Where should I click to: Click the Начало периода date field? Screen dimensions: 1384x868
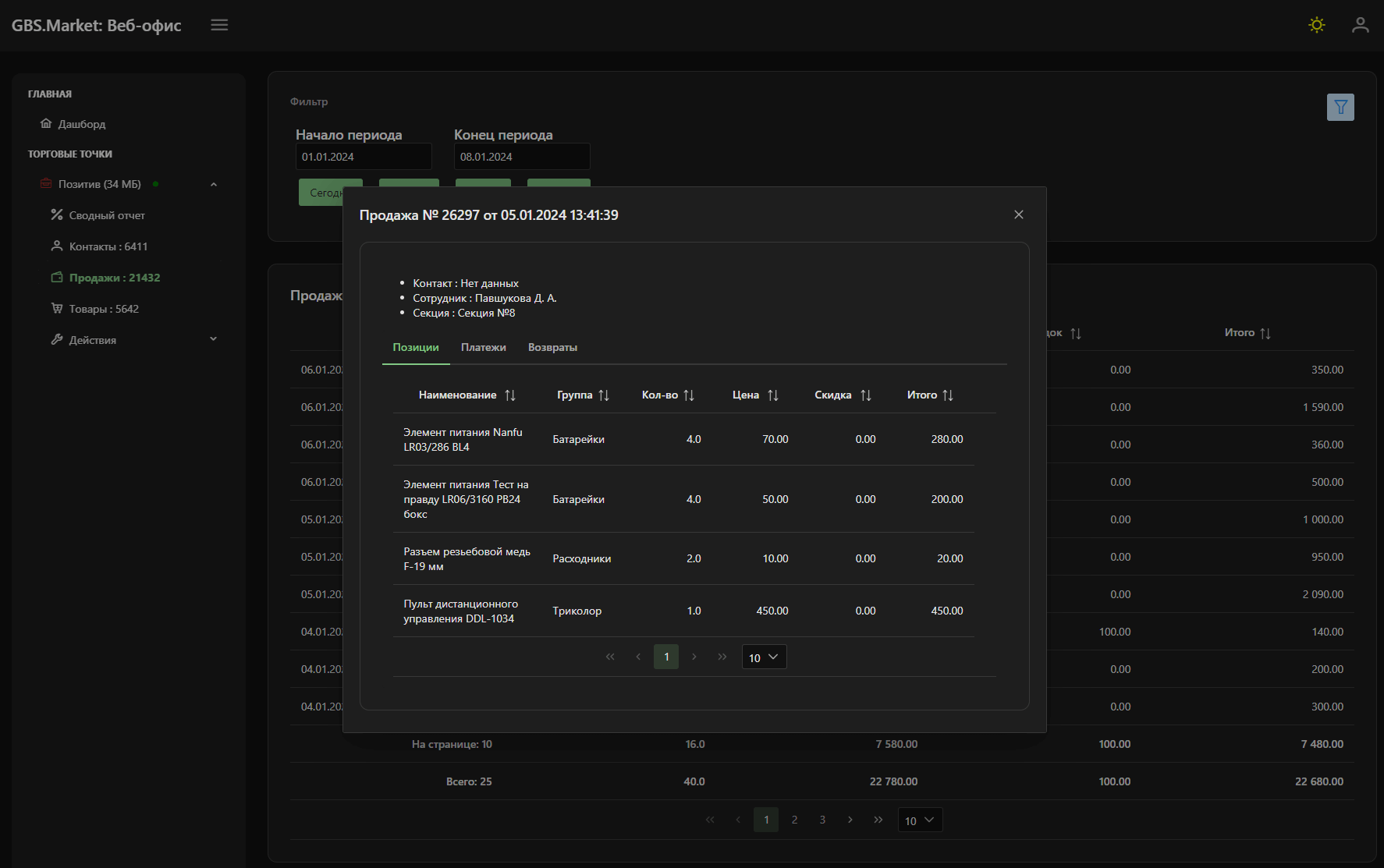coord(363,157)
